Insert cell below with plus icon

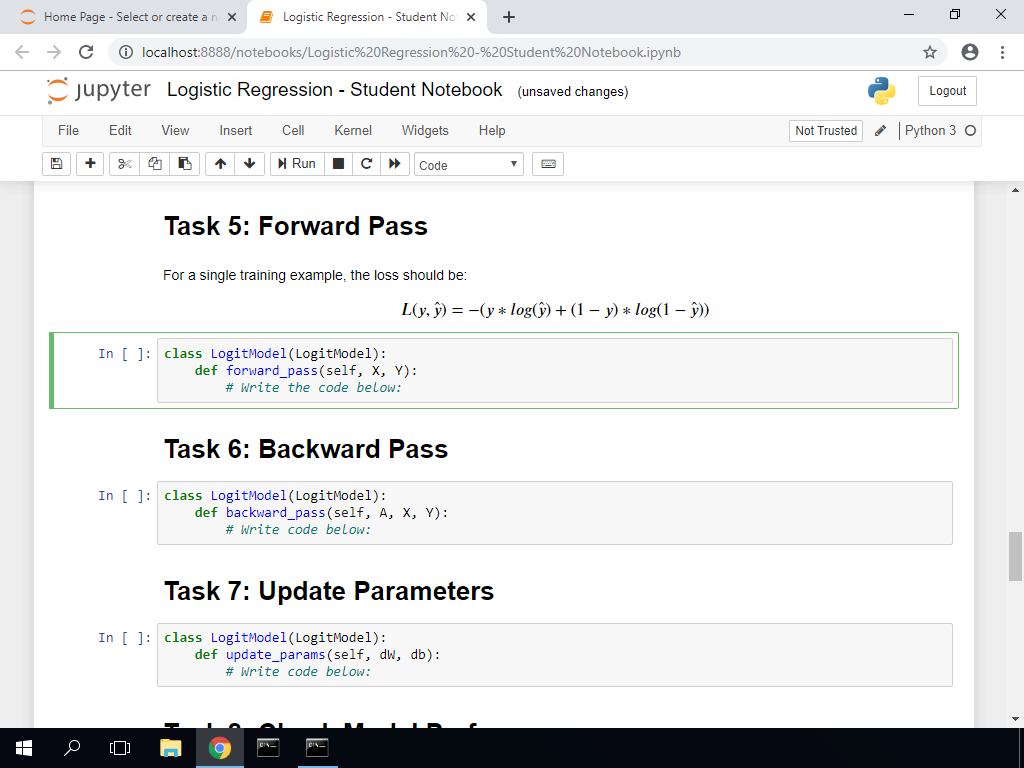90,164
